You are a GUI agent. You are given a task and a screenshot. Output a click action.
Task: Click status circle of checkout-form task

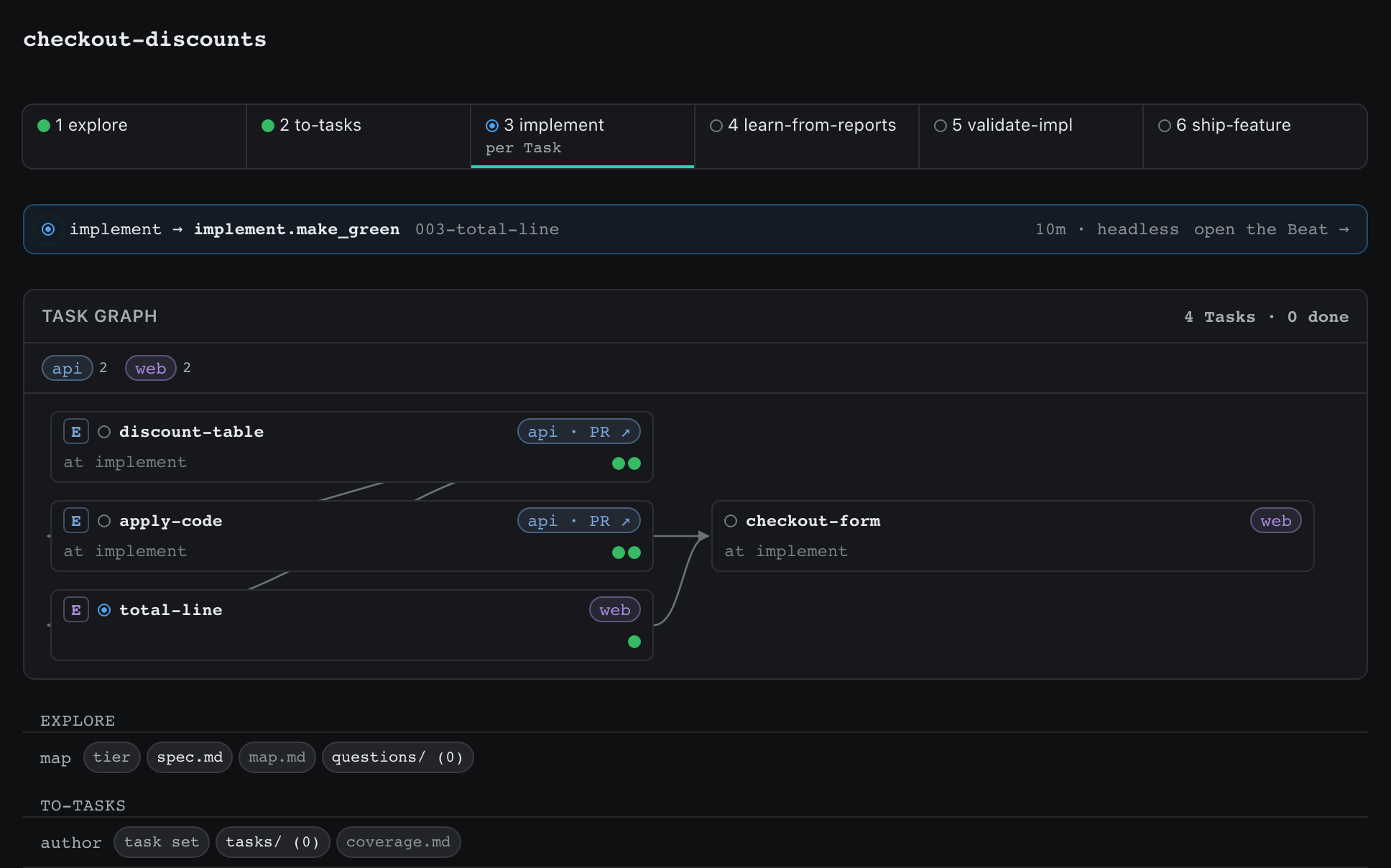(x=731, y=521)
